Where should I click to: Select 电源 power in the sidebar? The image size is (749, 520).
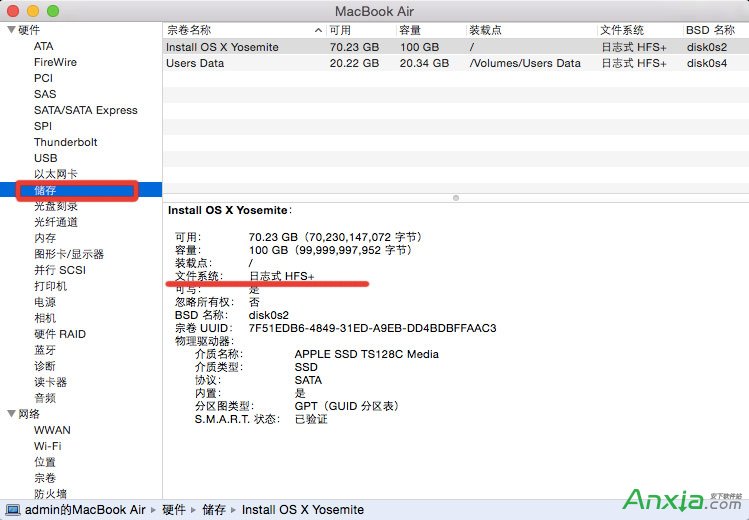pos(45,302)
